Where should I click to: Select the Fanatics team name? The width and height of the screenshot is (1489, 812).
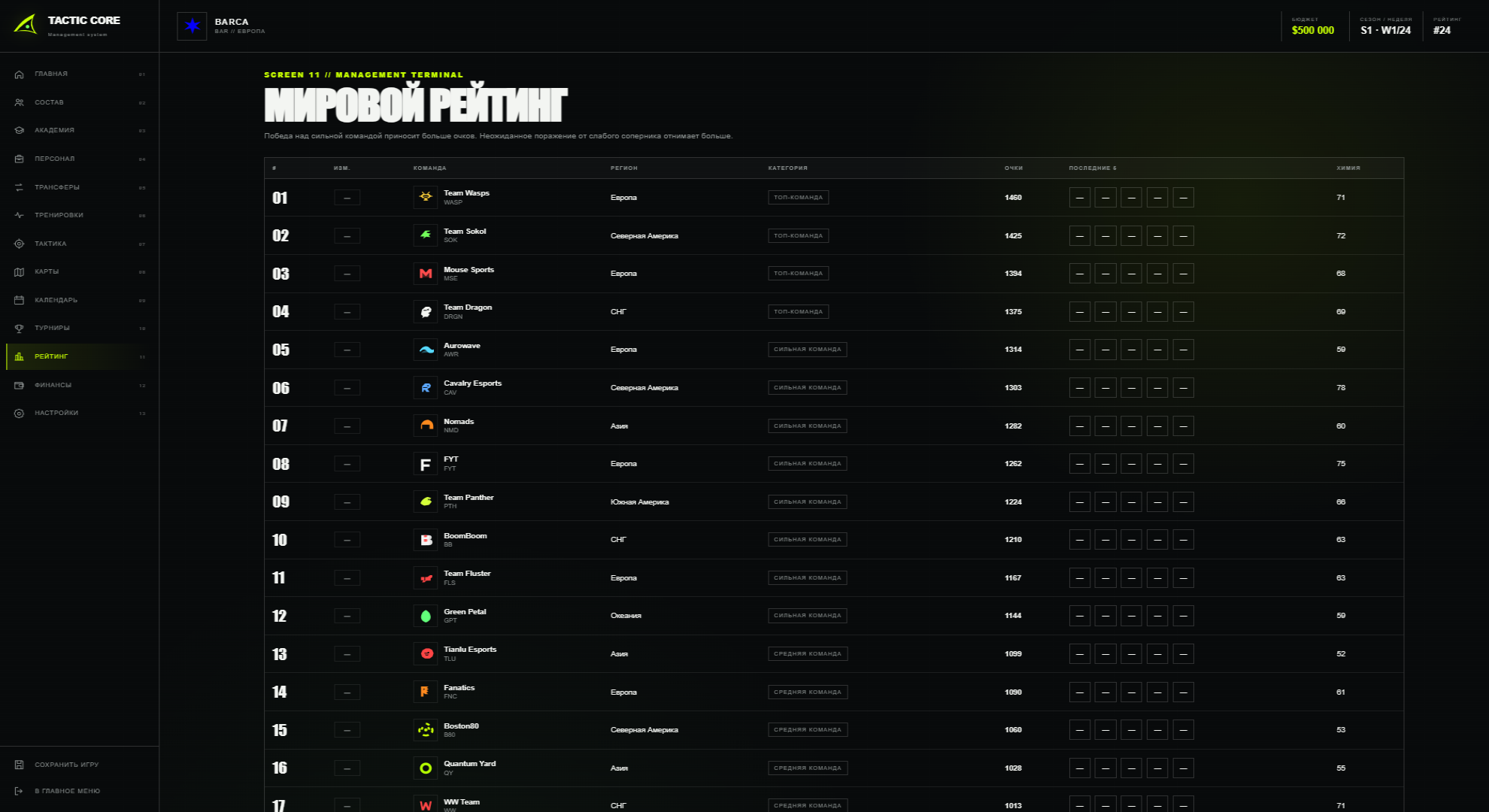coord(459,688)
